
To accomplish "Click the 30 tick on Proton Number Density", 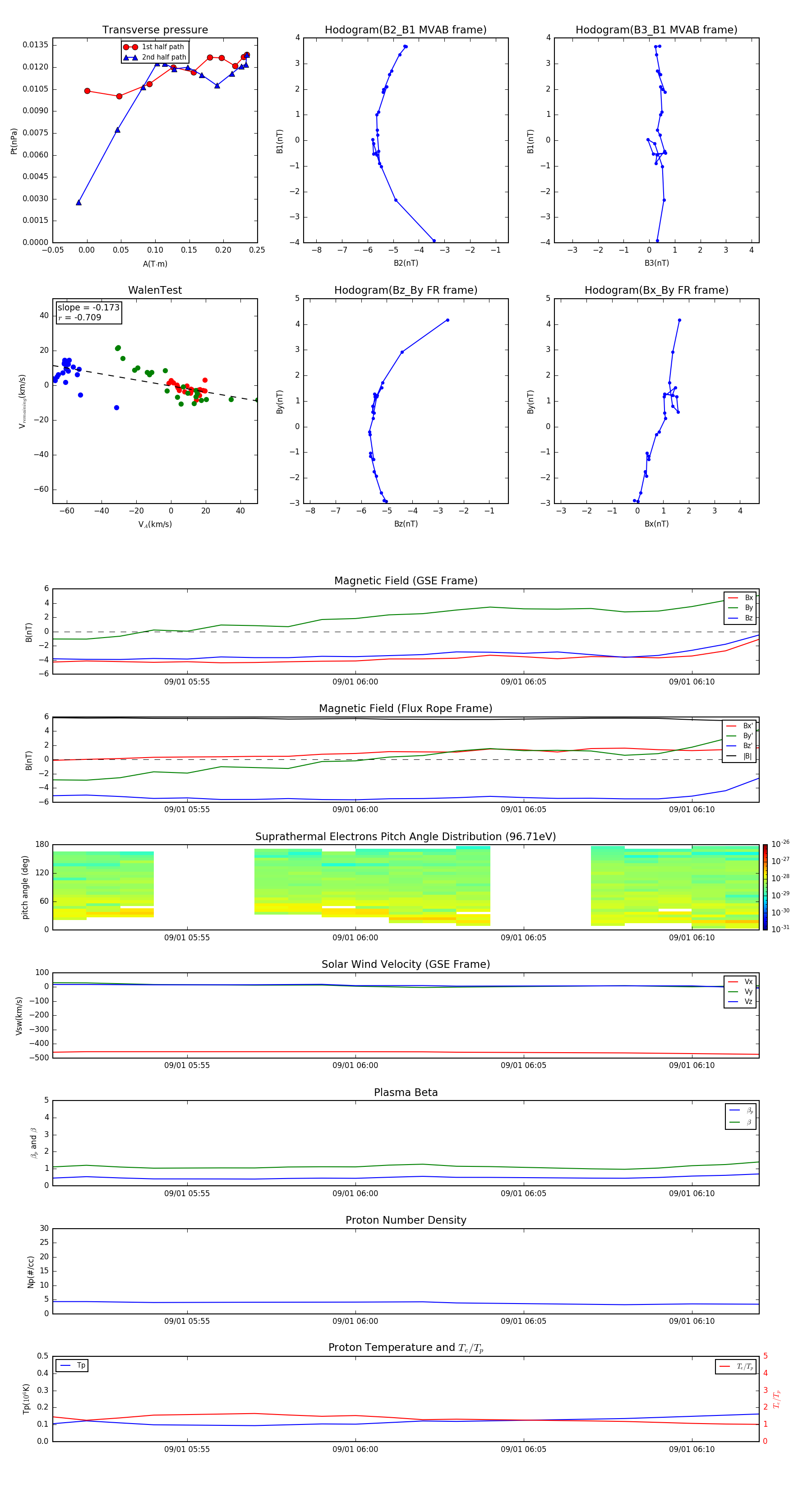I will tap(45, 1228).
